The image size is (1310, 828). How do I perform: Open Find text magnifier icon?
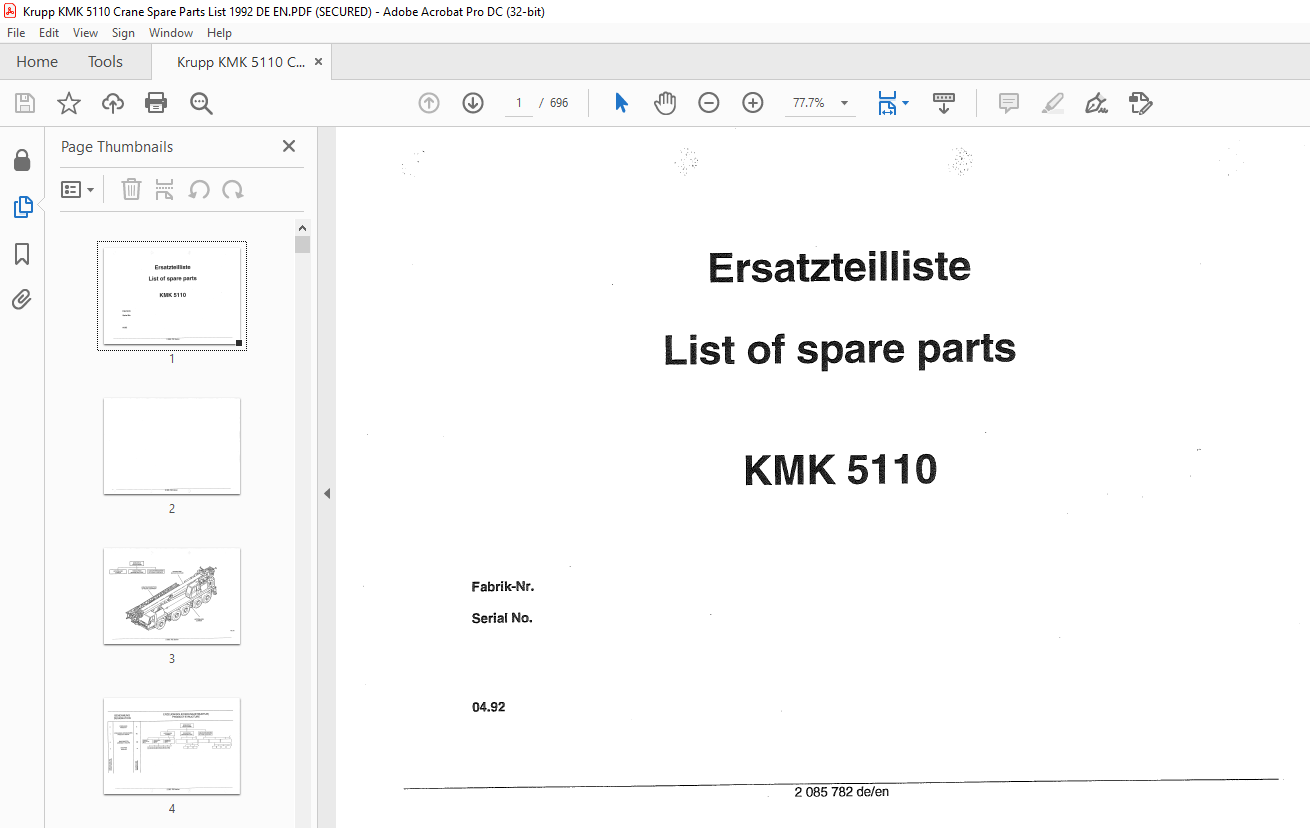pos(201,103)
